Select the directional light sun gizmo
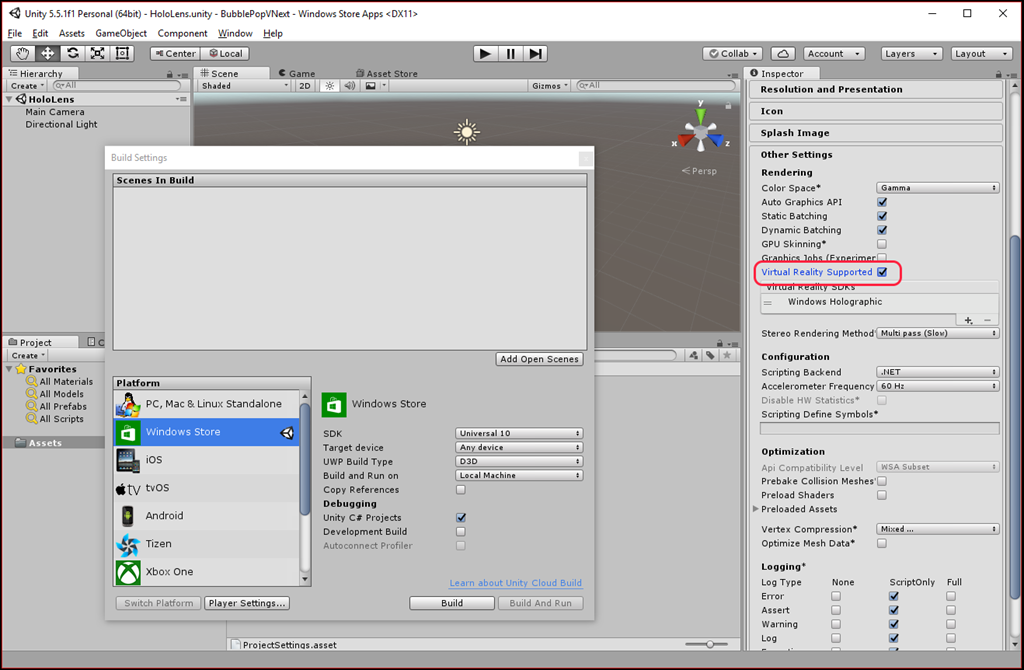Image resolution: width=1024 pixels, height=670 pixels. click(x=466, y=132)
